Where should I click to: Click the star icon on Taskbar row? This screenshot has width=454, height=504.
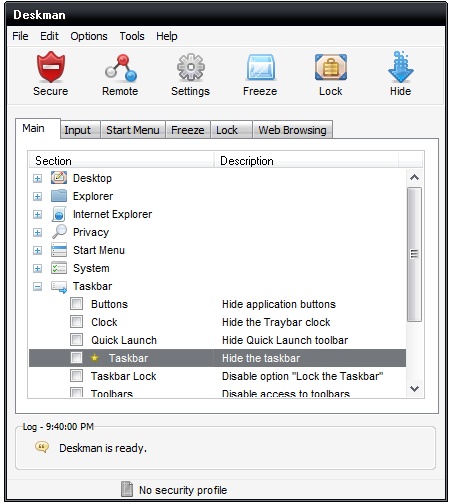point(95,358)
